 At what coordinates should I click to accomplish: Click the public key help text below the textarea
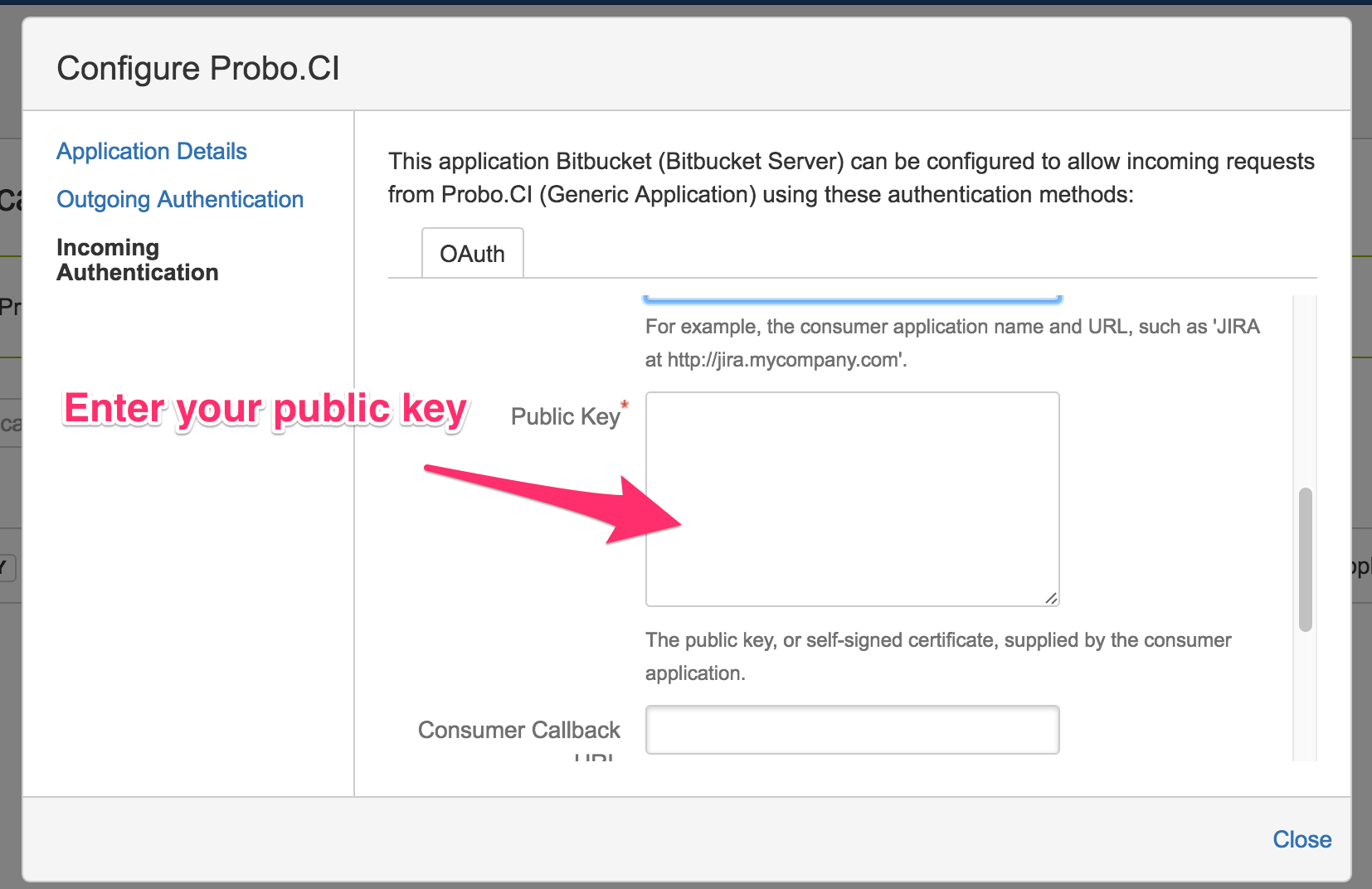[937, 656]
